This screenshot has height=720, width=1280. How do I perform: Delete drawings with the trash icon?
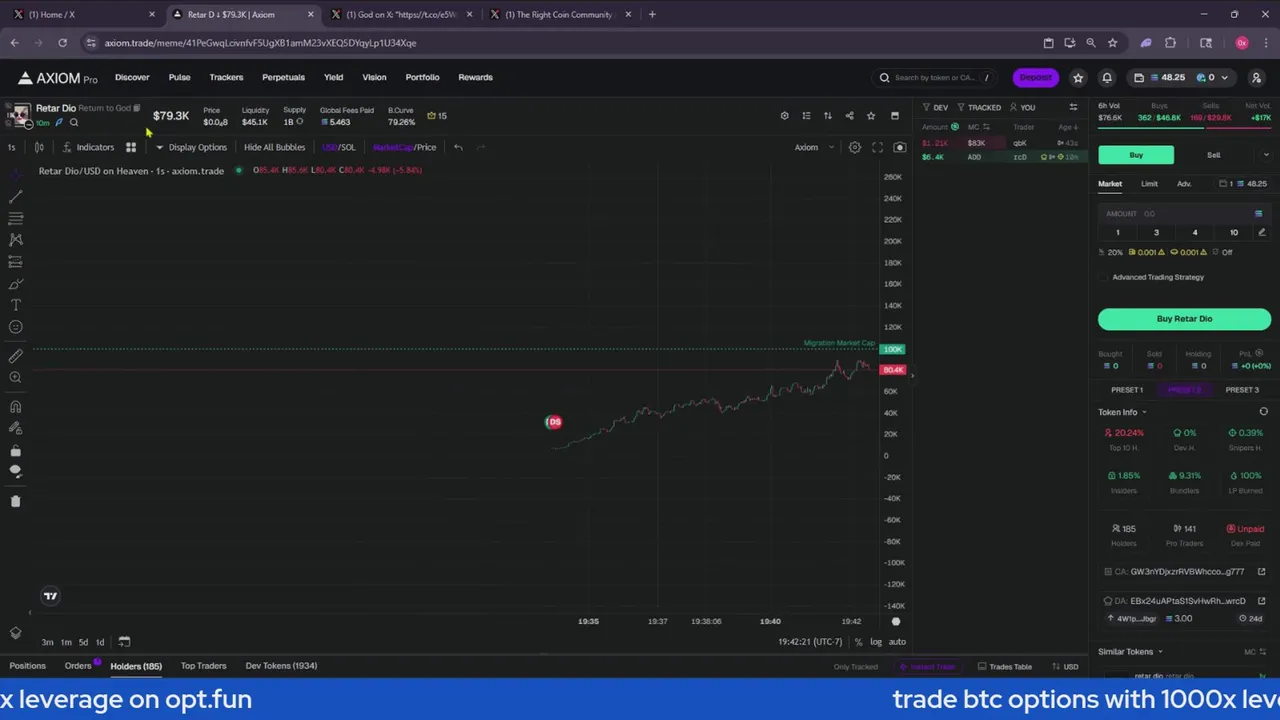pos(15,501)
